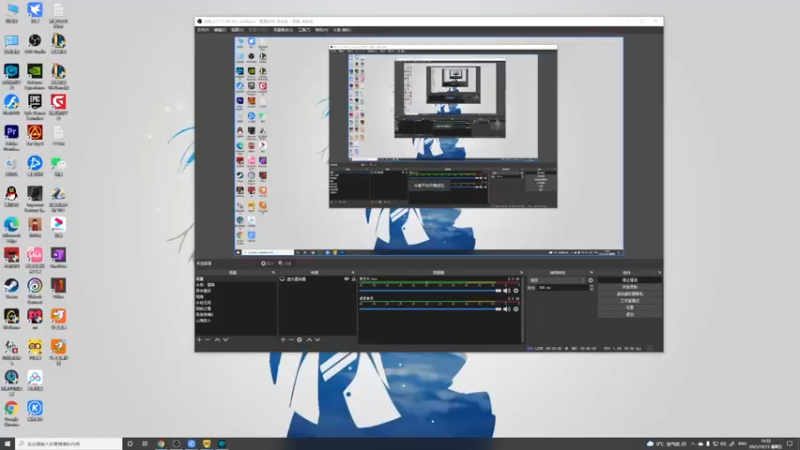Open Google Chrome desktop shortcut
Screen dimensions: 800x450
(x=11, y=408)
